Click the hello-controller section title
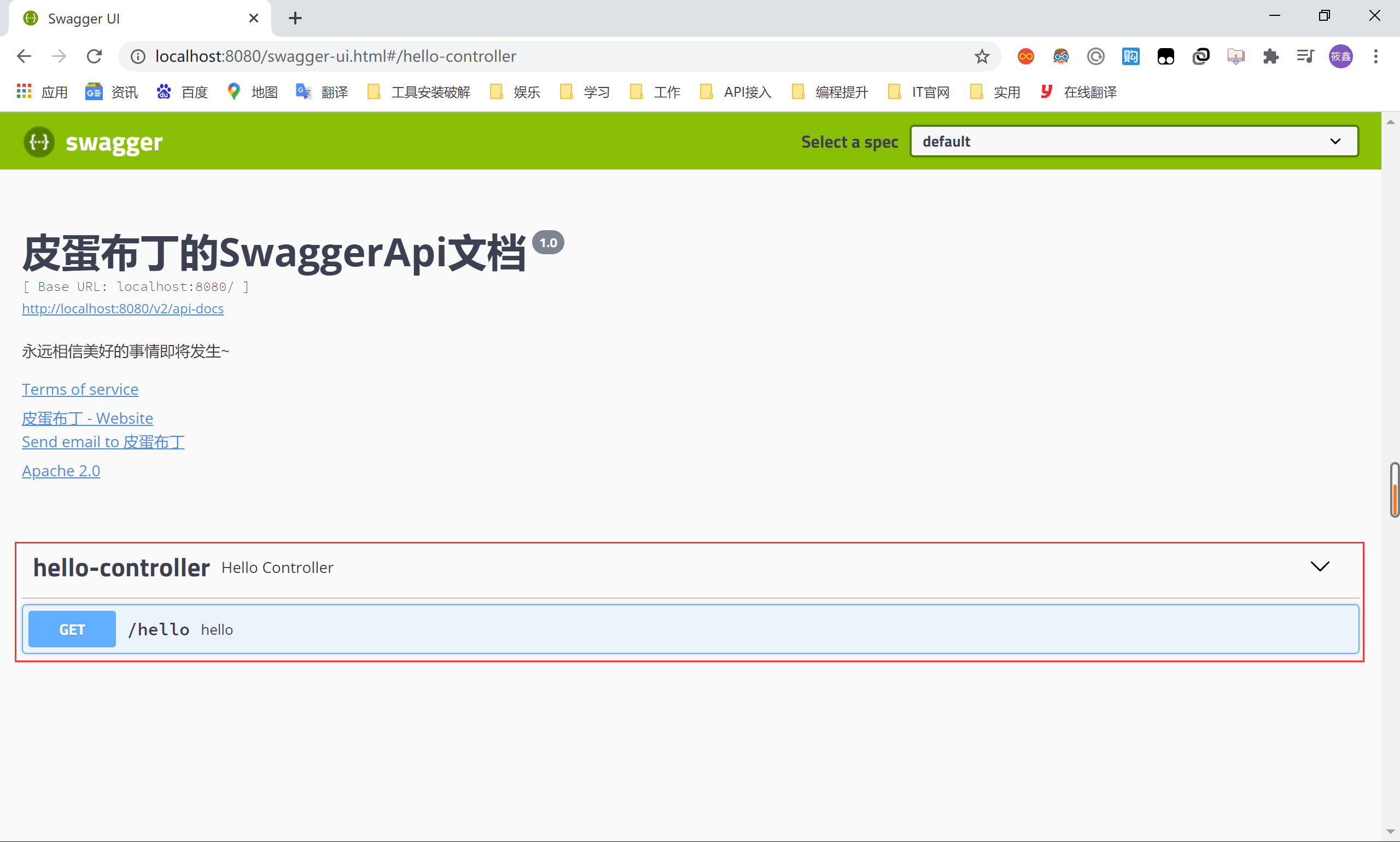 121,568
